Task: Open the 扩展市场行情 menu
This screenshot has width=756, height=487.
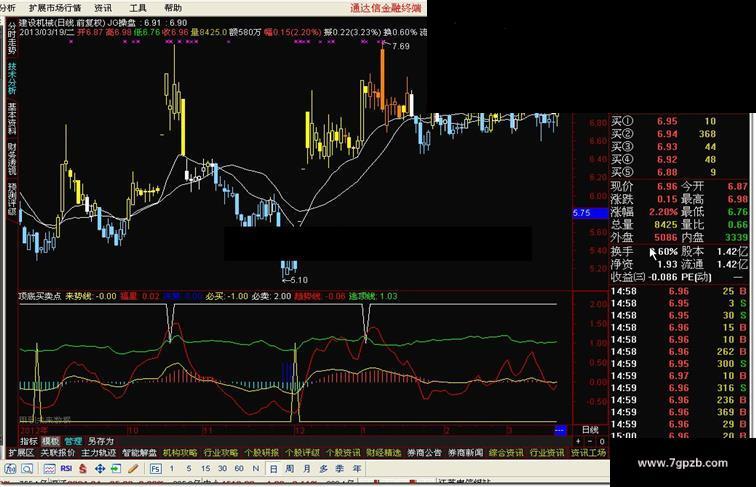Action: (x=55, y=8)
